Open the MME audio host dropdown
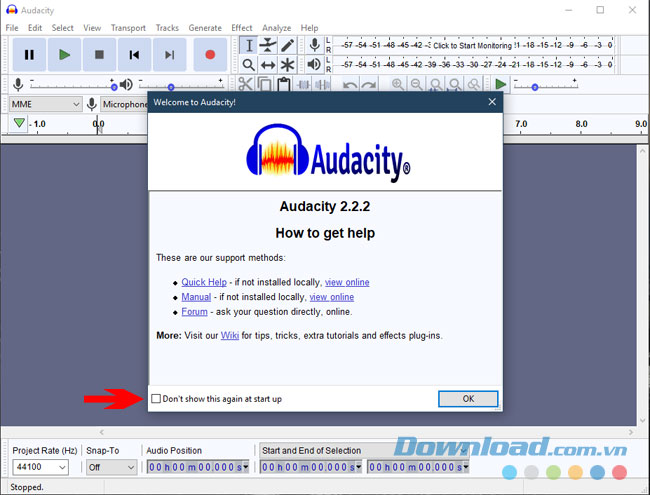The image size is (650, 495). point(45,104)
